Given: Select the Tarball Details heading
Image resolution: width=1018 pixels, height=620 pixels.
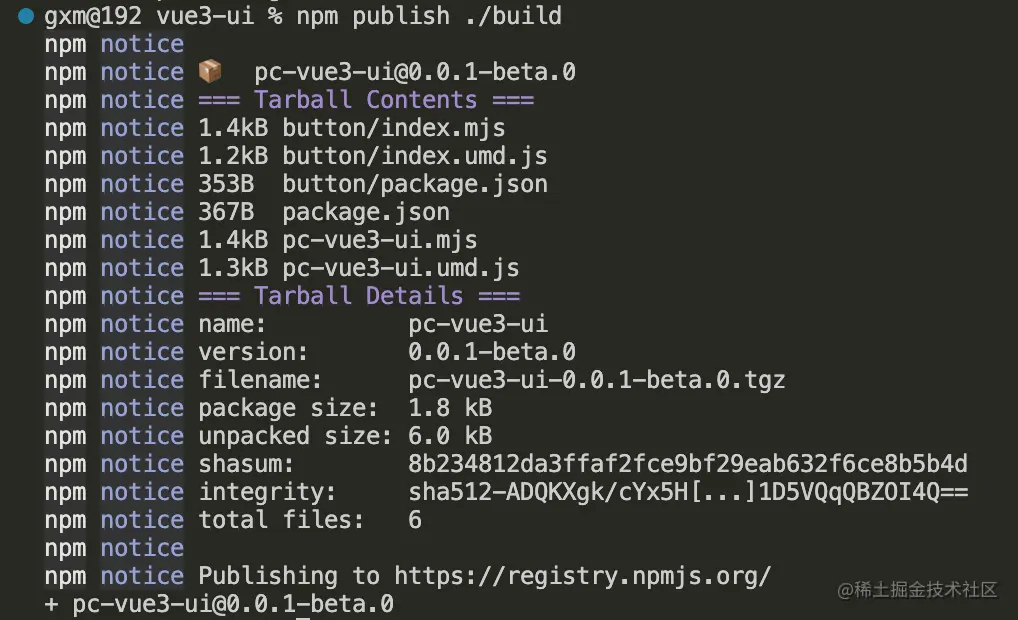Looking at the screenshot, I should pyautogui.click(x=359, y=296).
